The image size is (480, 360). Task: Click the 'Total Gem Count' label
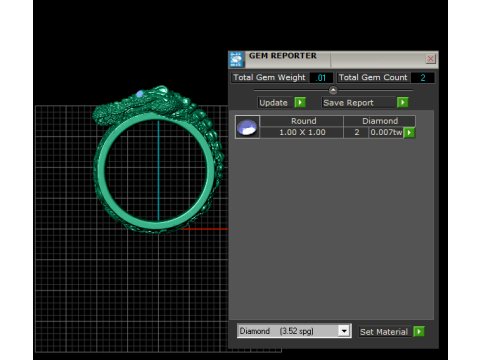373,77
